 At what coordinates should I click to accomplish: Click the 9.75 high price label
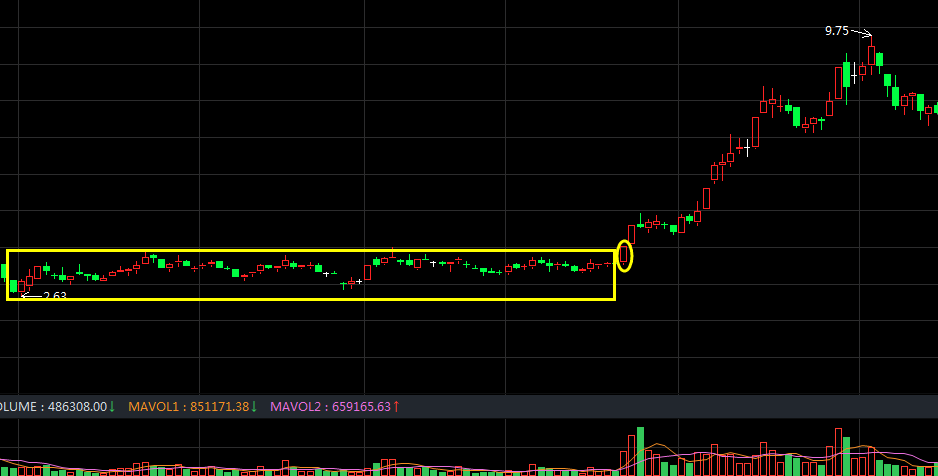click(837, 30)
